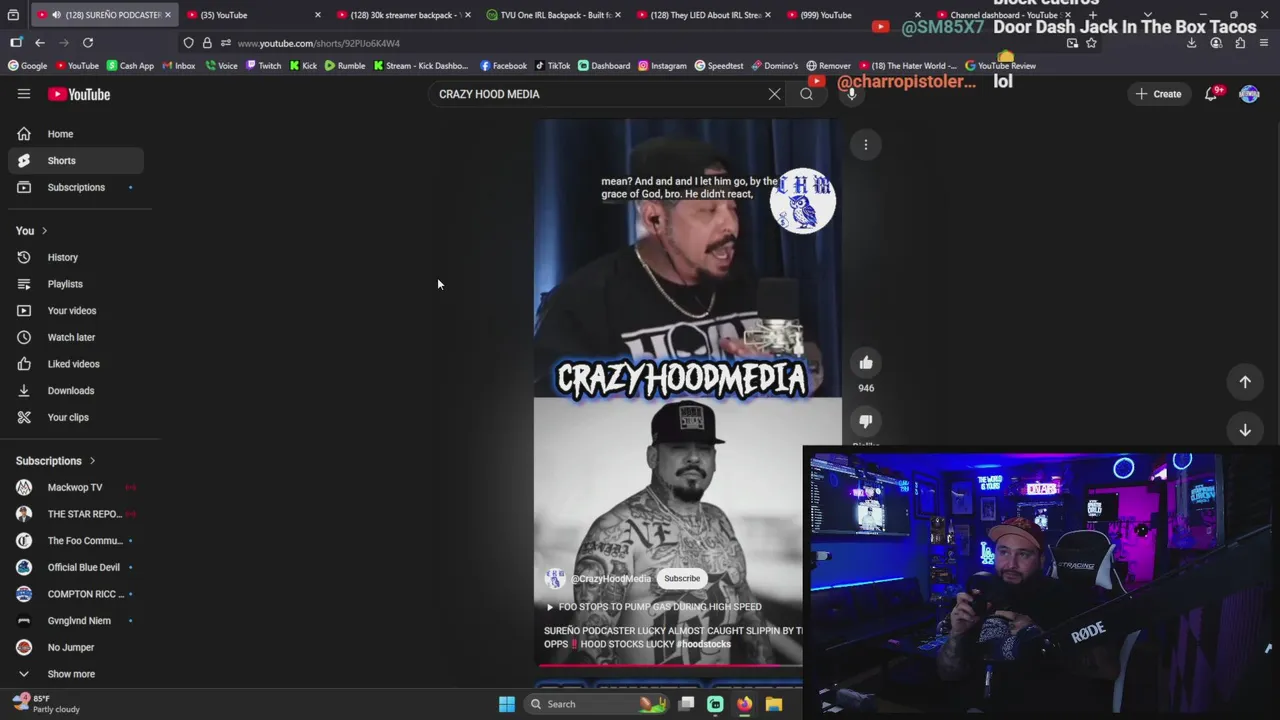Bookmark this page with the star icon
1280x720 pixels.
click(1091, 43)
